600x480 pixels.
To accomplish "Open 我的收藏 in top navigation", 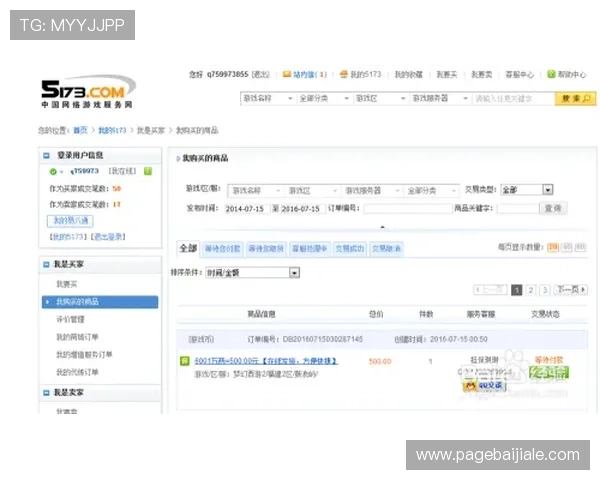I will pyautogui.click(x=409, y=74).
